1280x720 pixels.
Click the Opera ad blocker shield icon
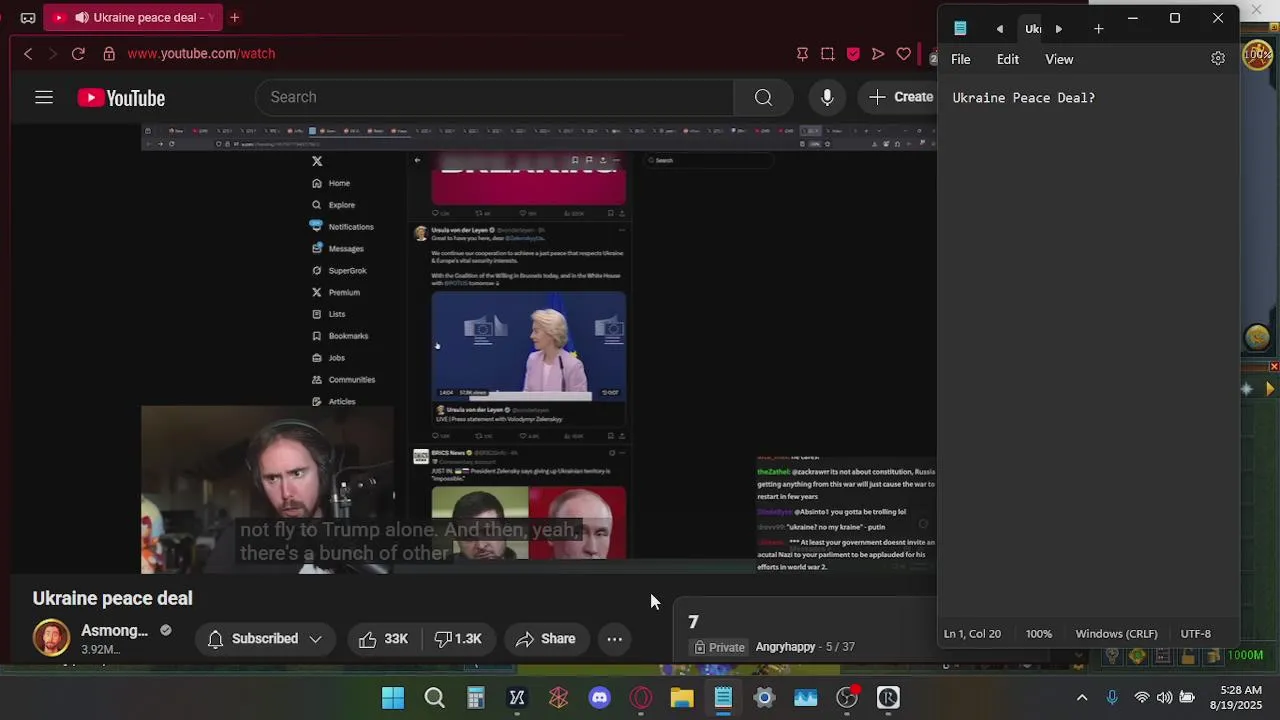coord(853,54)
